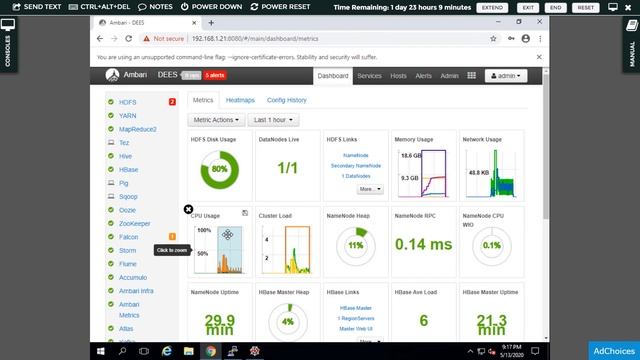Click the EXTEND time button
Image resolution: width=640 pixels, height=360 pixels.
(x=492, y=7)
